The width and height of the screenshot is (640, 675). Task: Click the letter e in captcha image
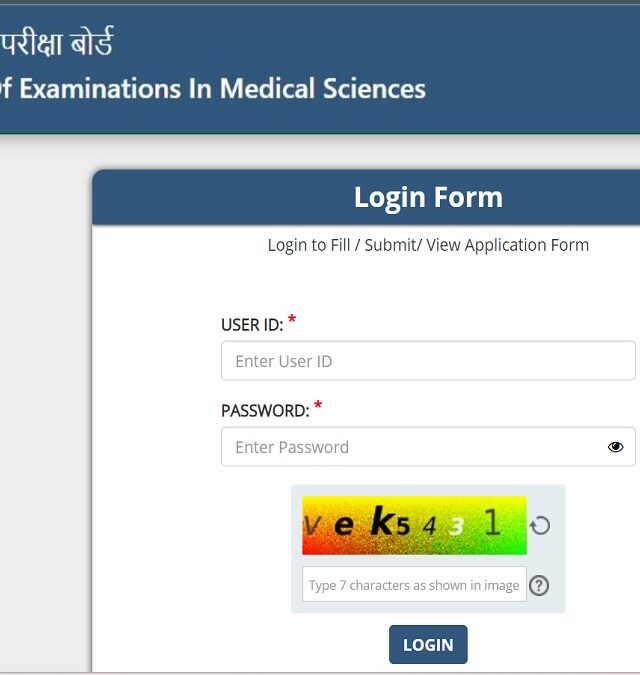click(x=344, y=525)
